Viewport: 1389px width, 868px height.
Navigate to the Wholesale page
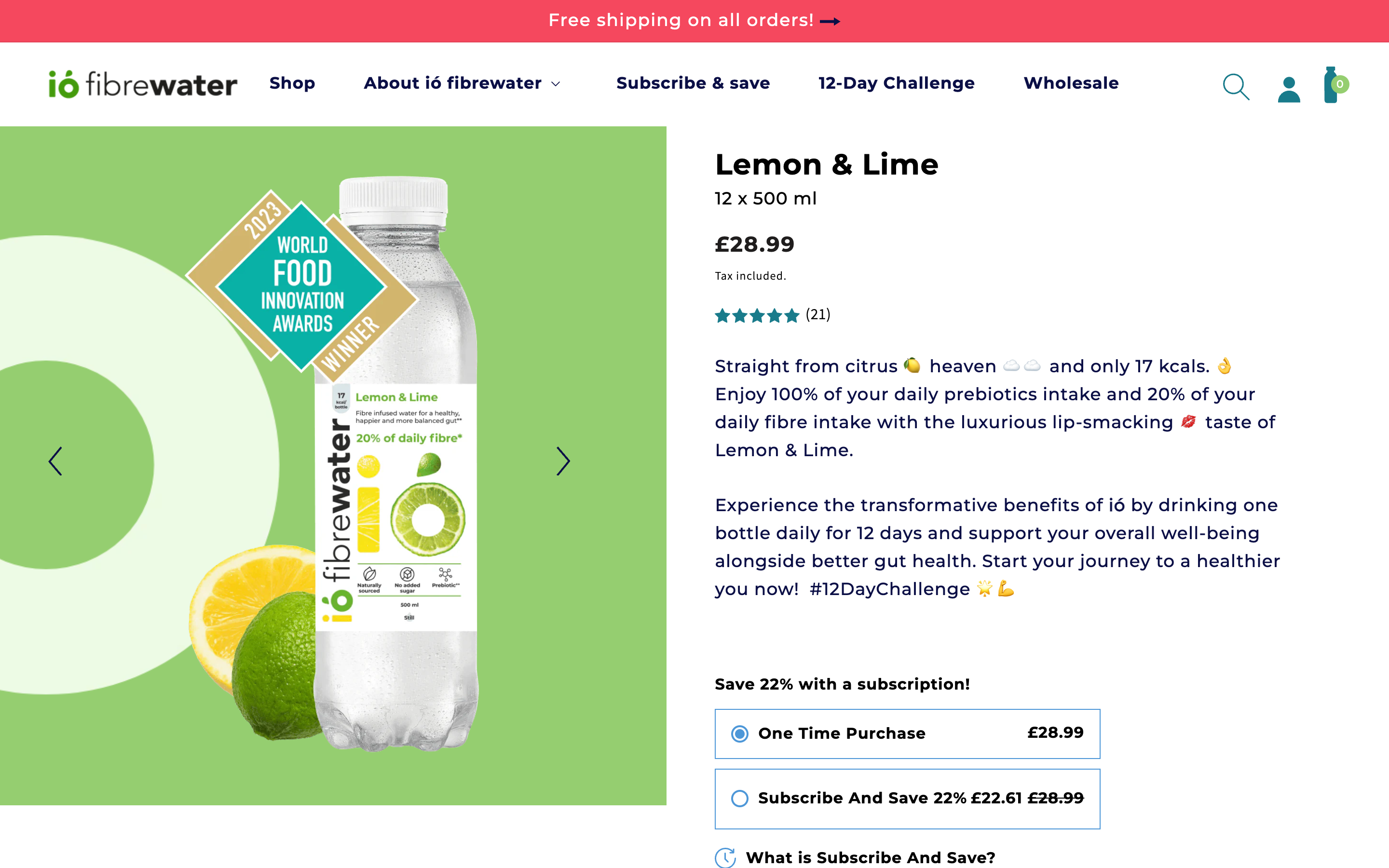pos(1071,83)
